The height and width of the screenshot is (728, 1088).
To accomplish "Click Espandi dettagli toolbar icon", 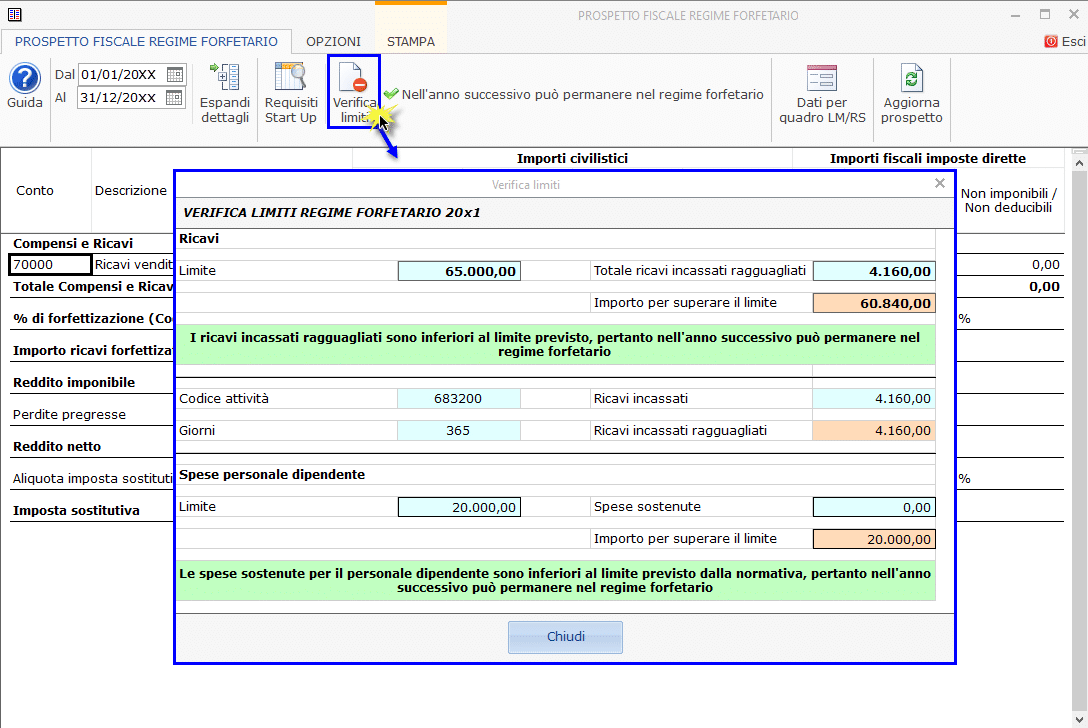I will coord(224,94).
